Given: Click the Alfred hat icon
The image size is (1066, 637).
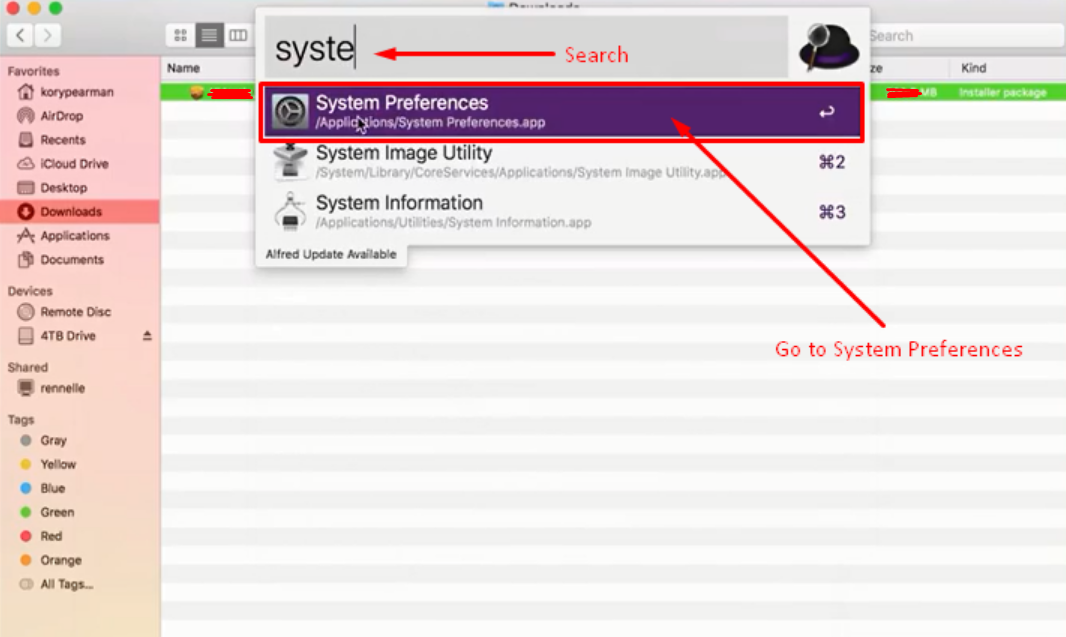Looking at the screenshot, I should pyautogui.click(x=829, y=47).
